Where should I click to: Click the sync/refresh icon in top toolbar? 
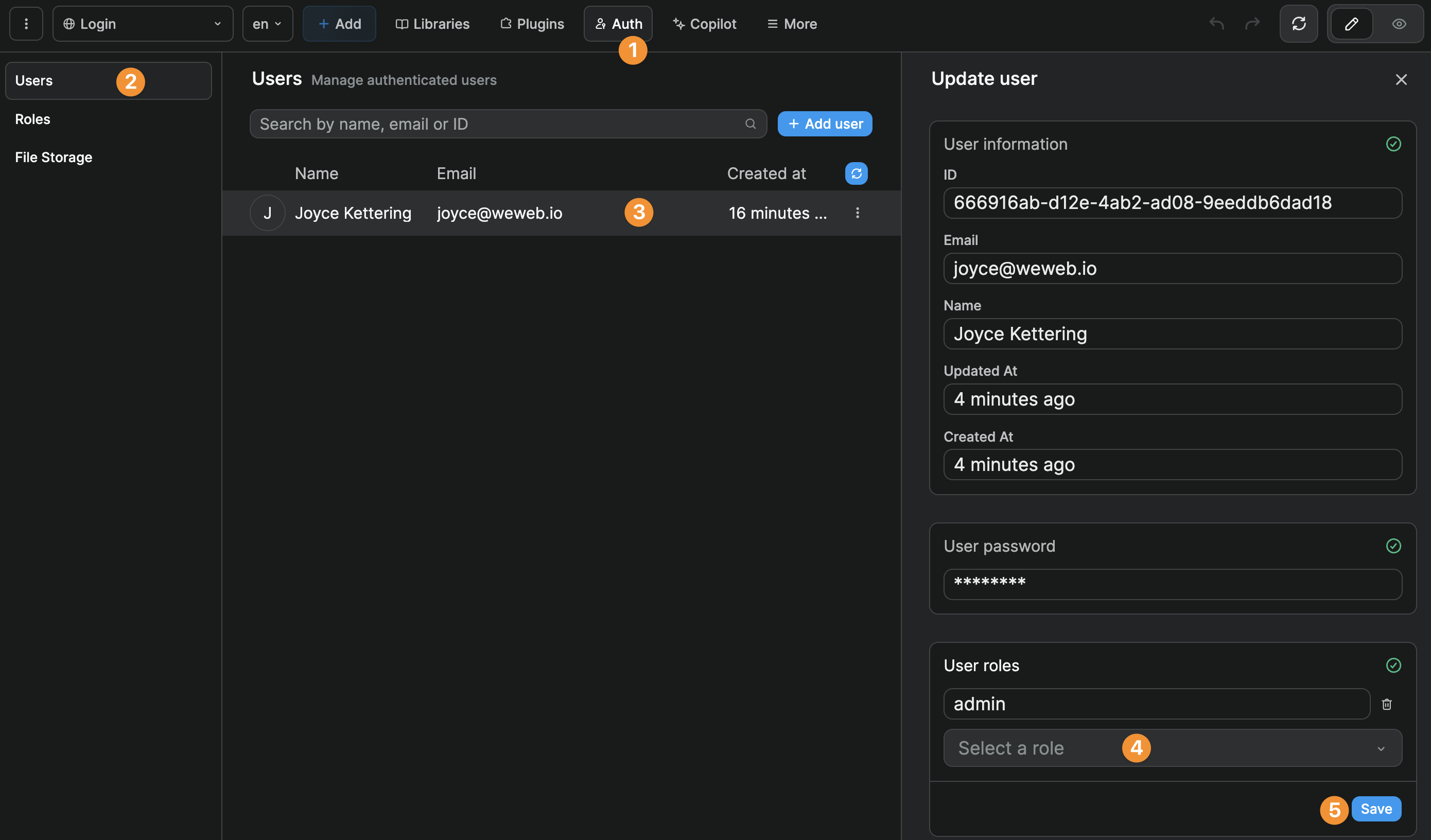[x=1299, y=23]
